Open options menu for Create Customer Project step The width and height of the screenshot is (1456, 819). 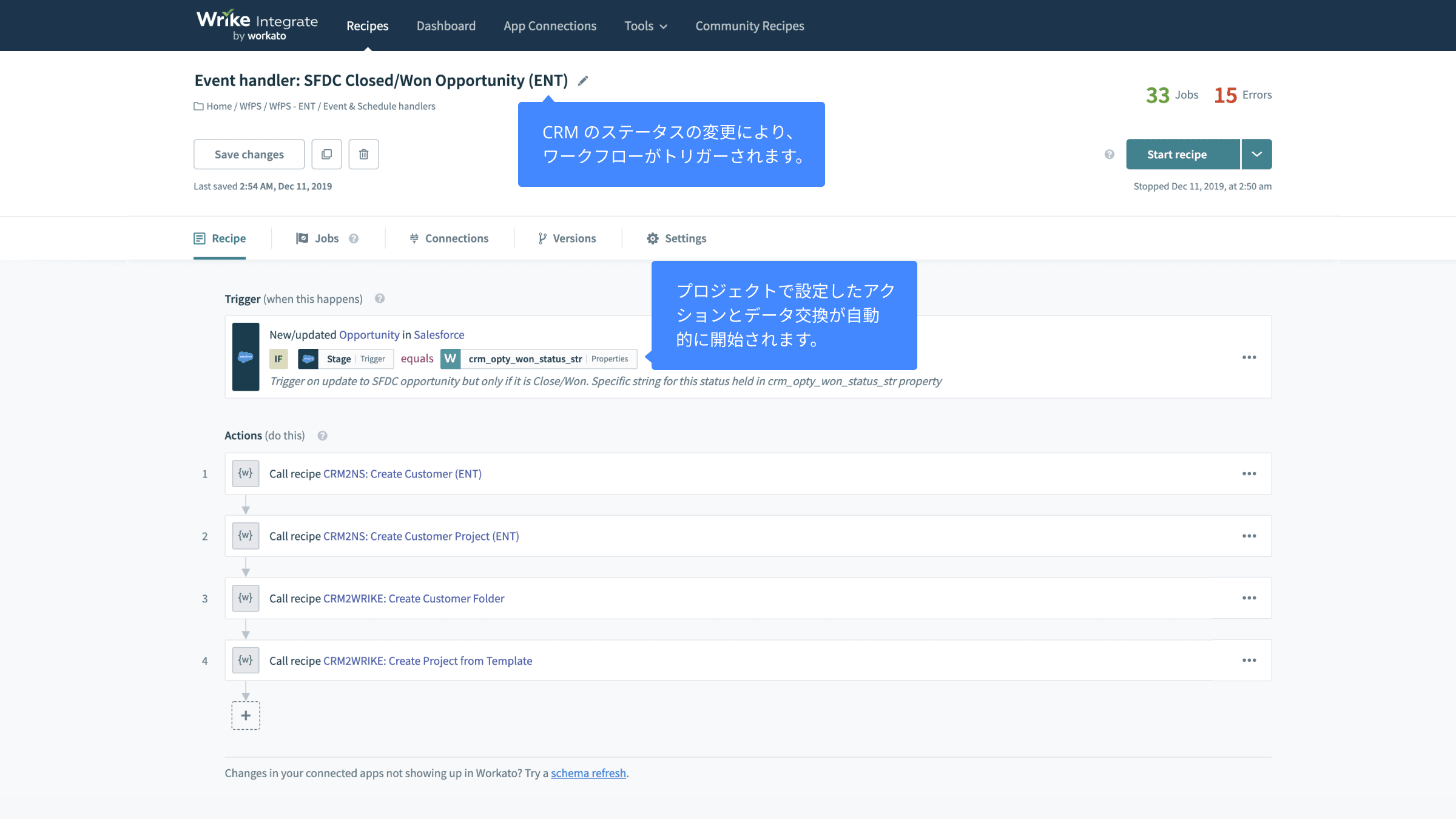[x=1249, y=536]
